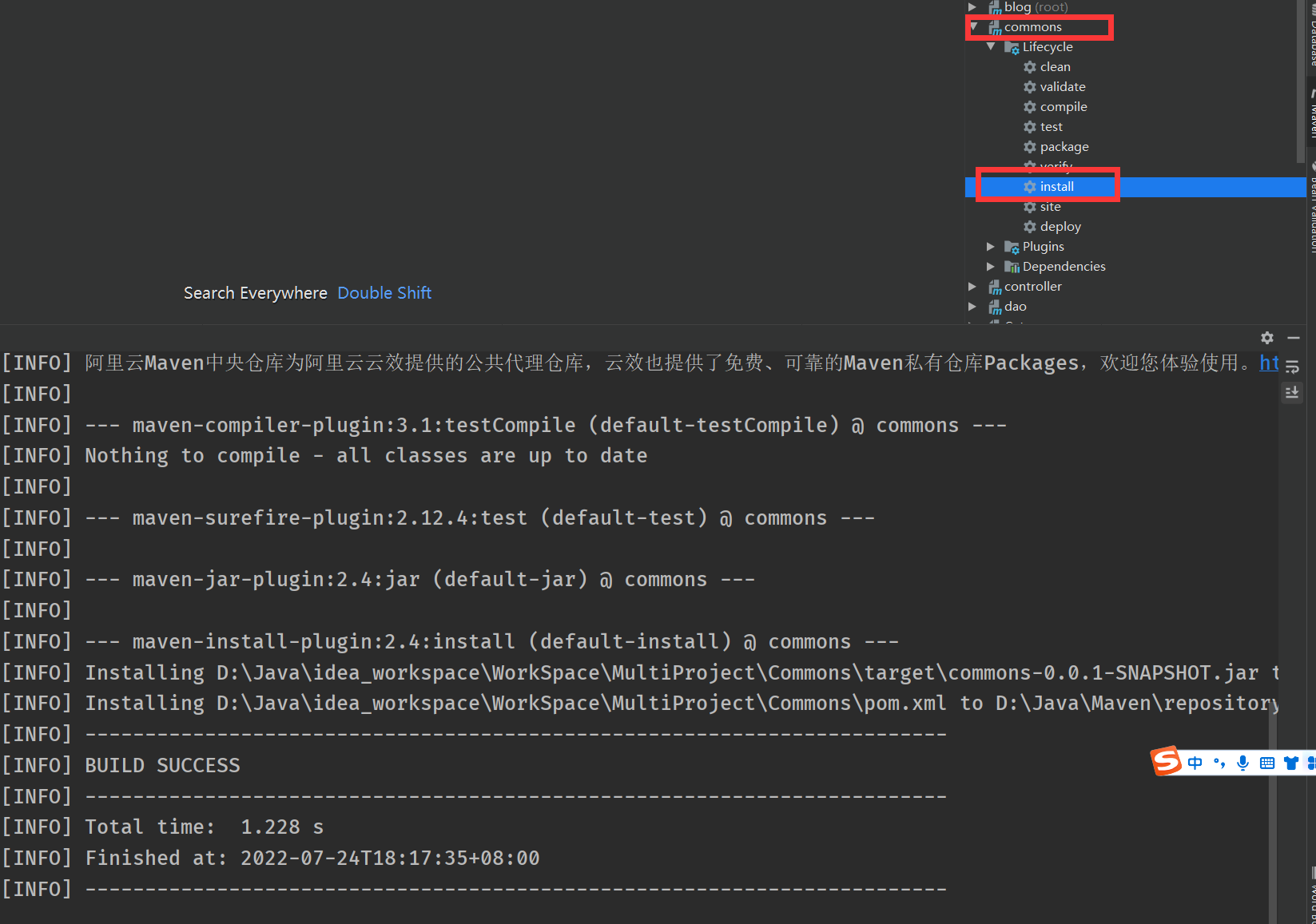Select the install lifecycle goal
The image size is (1316, 924).
pos(1056,187)
